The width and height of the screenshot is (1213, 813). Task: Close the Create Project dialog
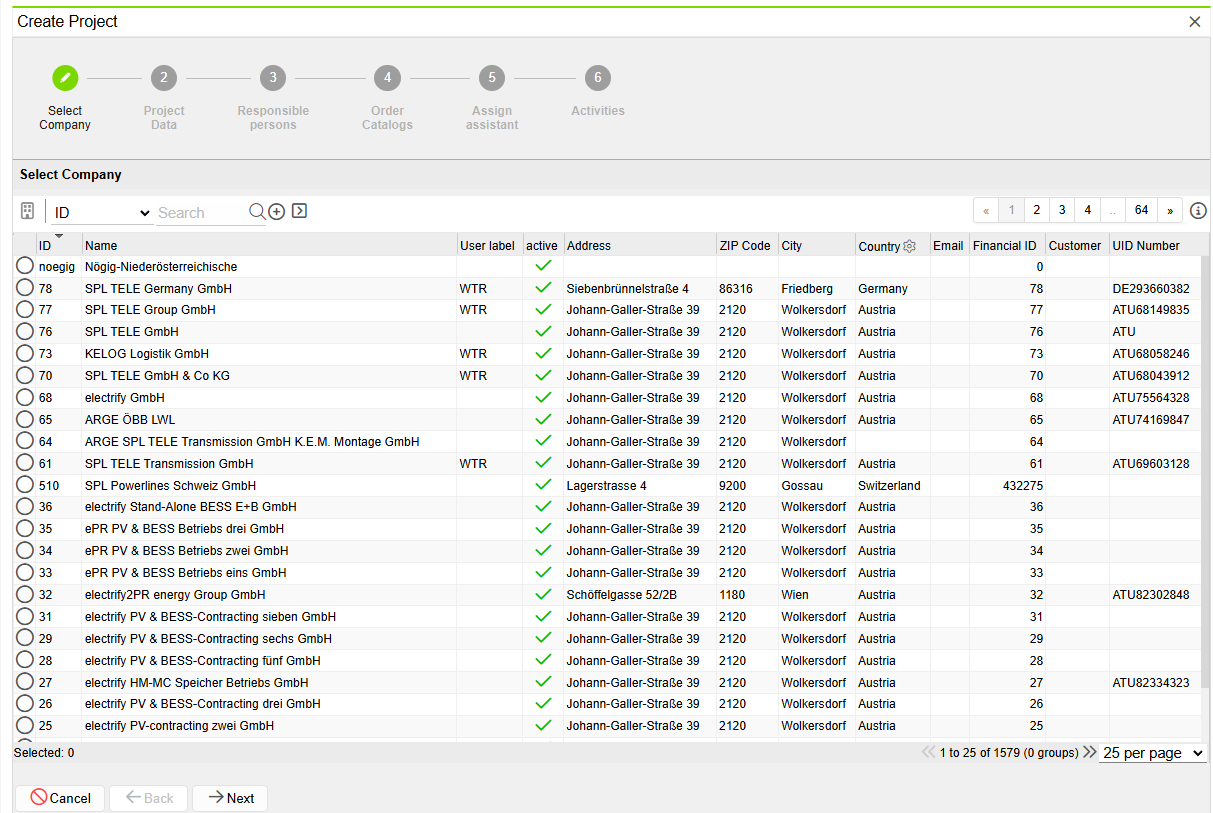tap(1194, 21)
